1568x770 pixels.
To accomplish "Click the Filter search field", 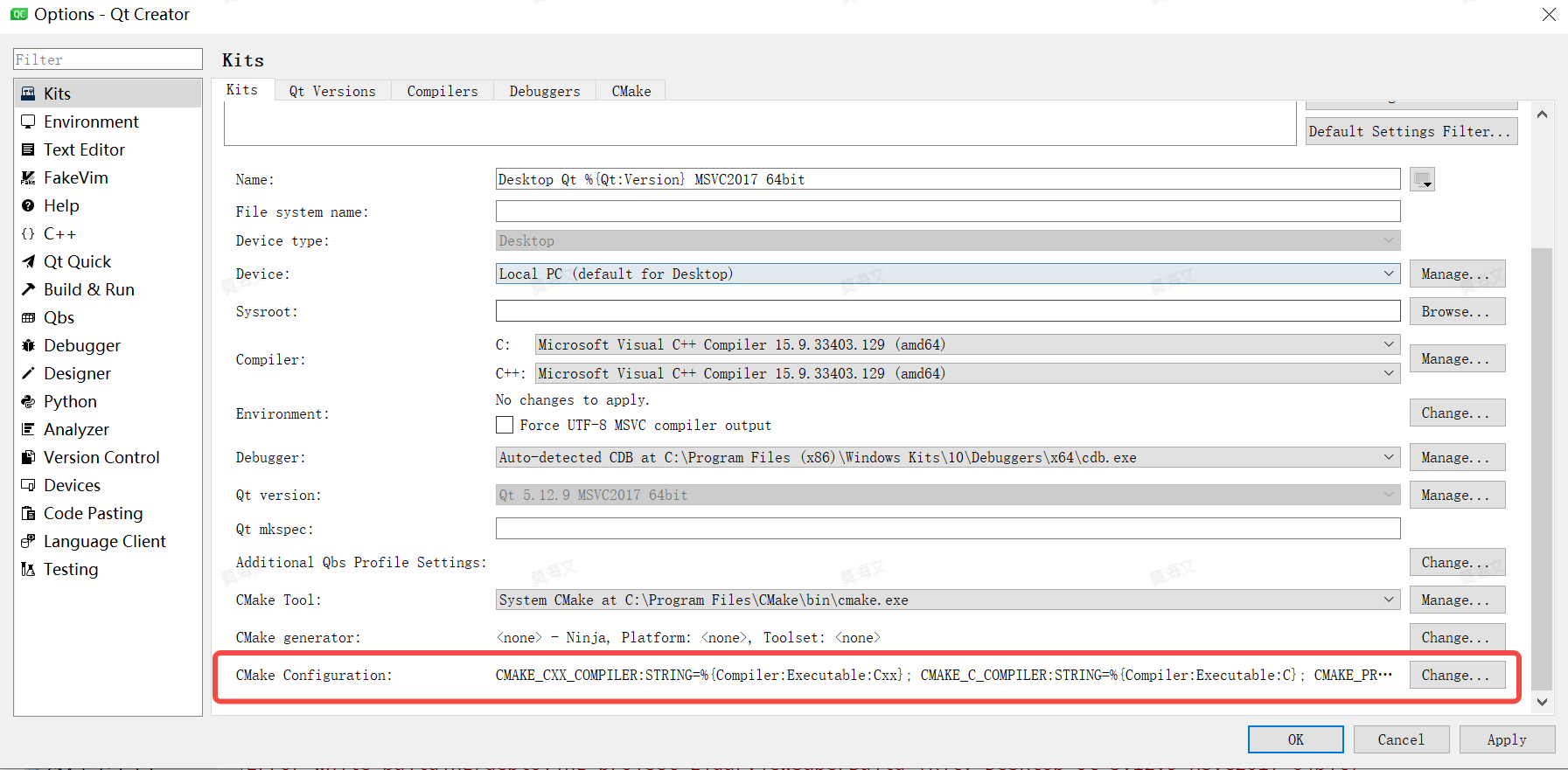I will point(108,59).
